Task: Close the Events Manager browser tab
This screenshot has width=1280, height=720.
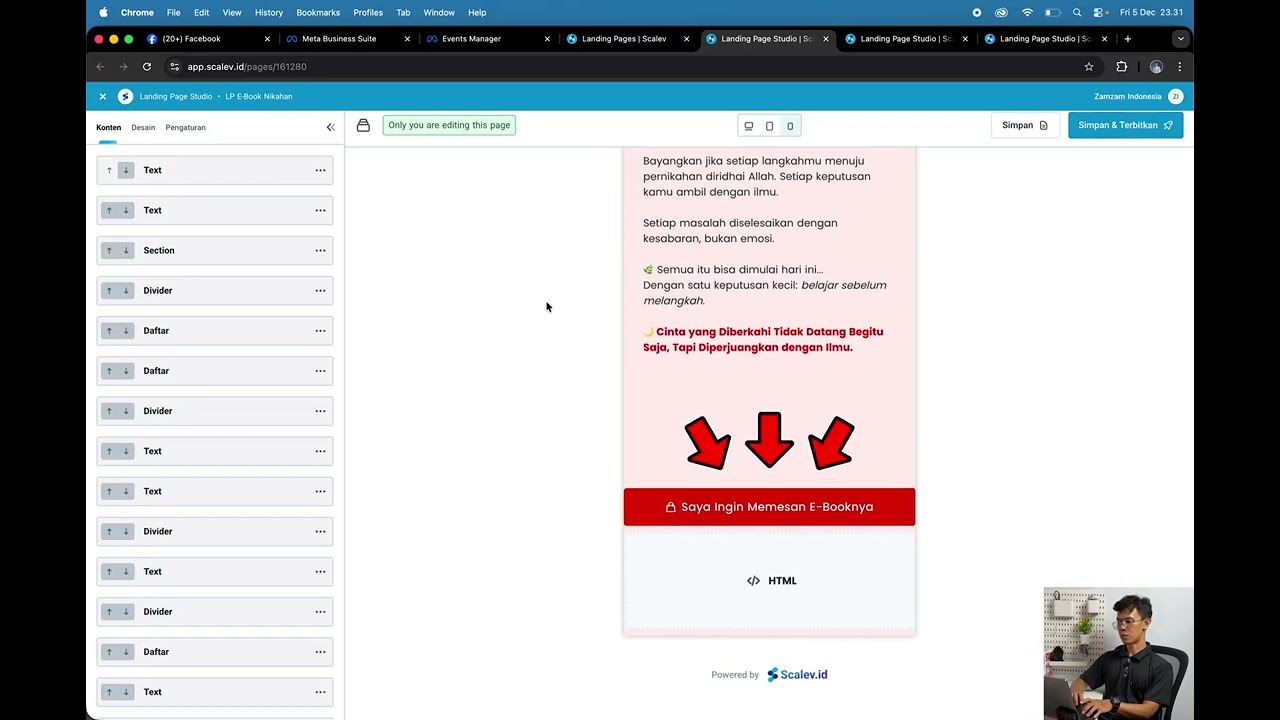Action: pos(547,39)
